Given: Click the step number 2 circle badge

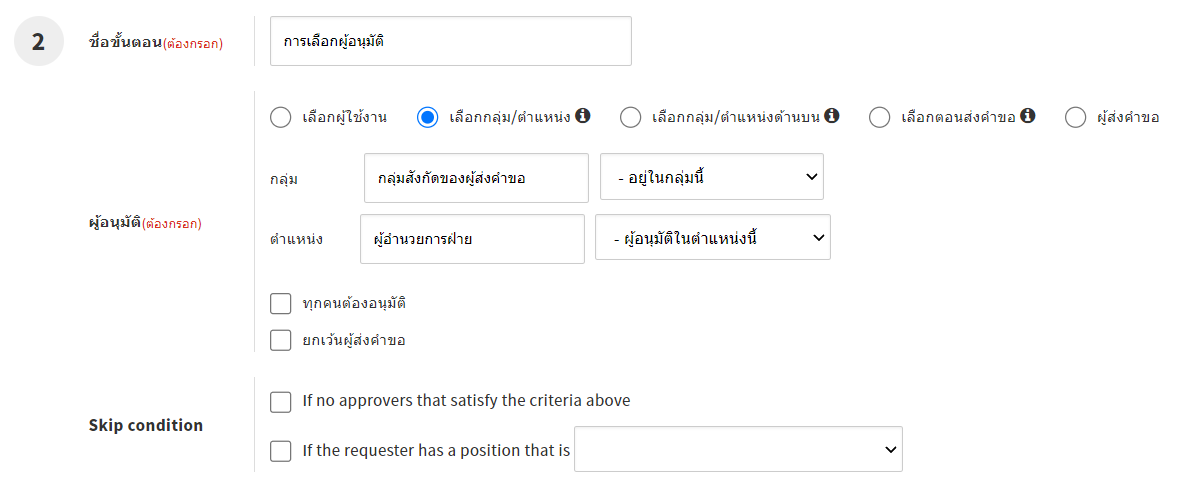Looking at the screenshot, I should (x=39, y=42).
